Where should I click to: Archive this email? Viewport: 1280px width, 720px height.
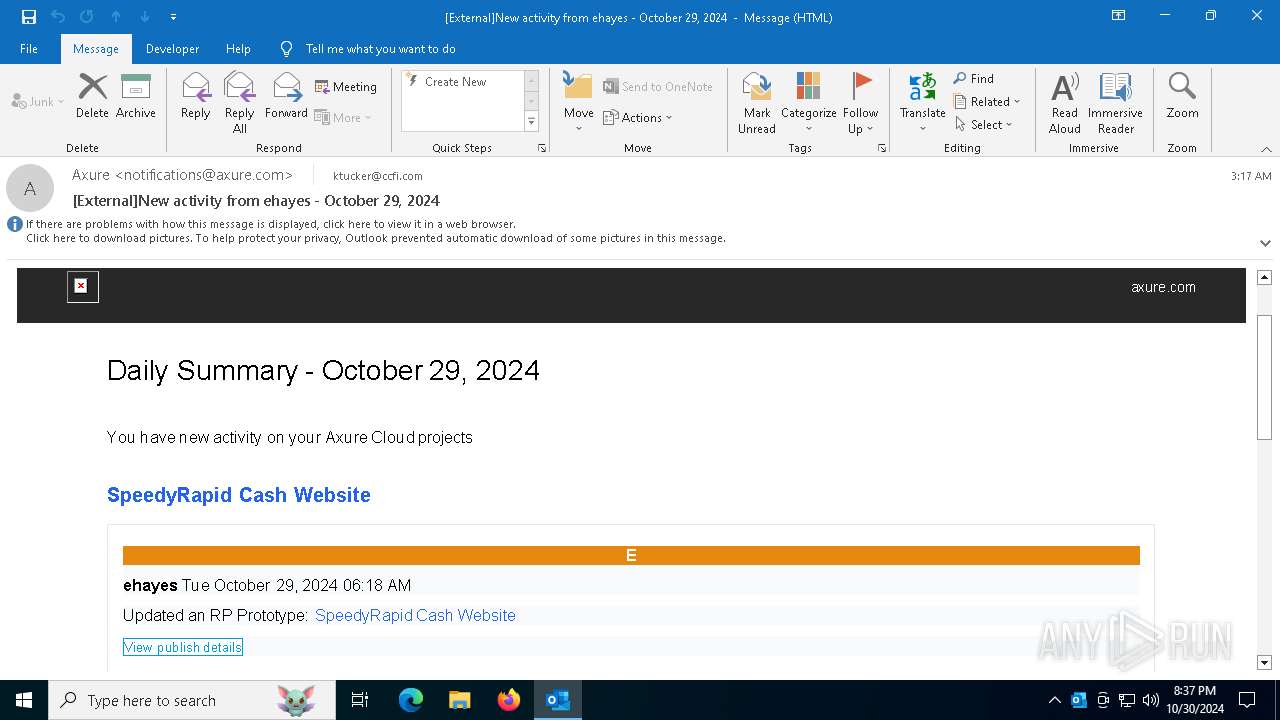(136, 96)
